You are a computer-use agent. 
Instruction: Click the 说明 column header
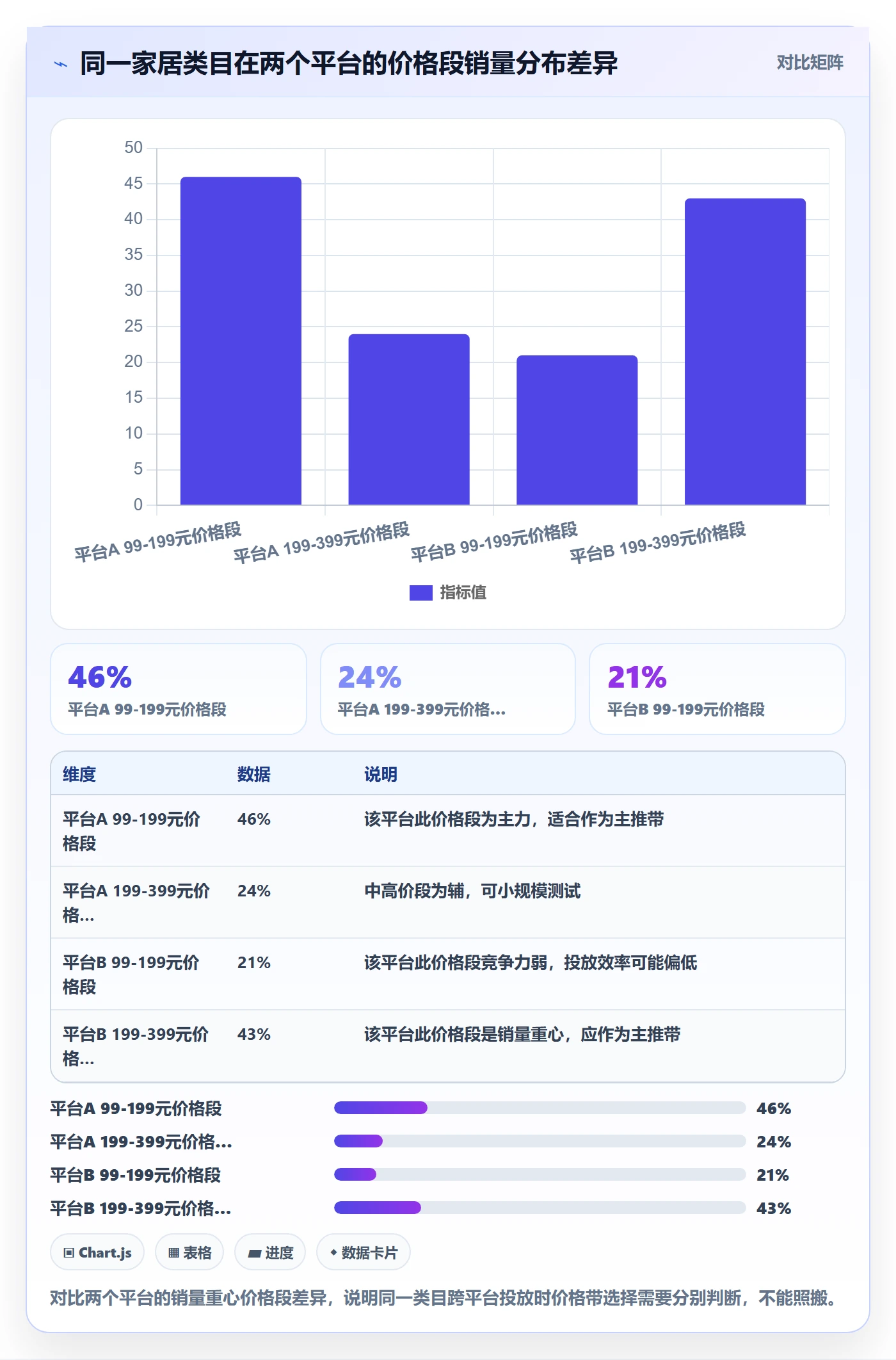[x=381, y=774]
